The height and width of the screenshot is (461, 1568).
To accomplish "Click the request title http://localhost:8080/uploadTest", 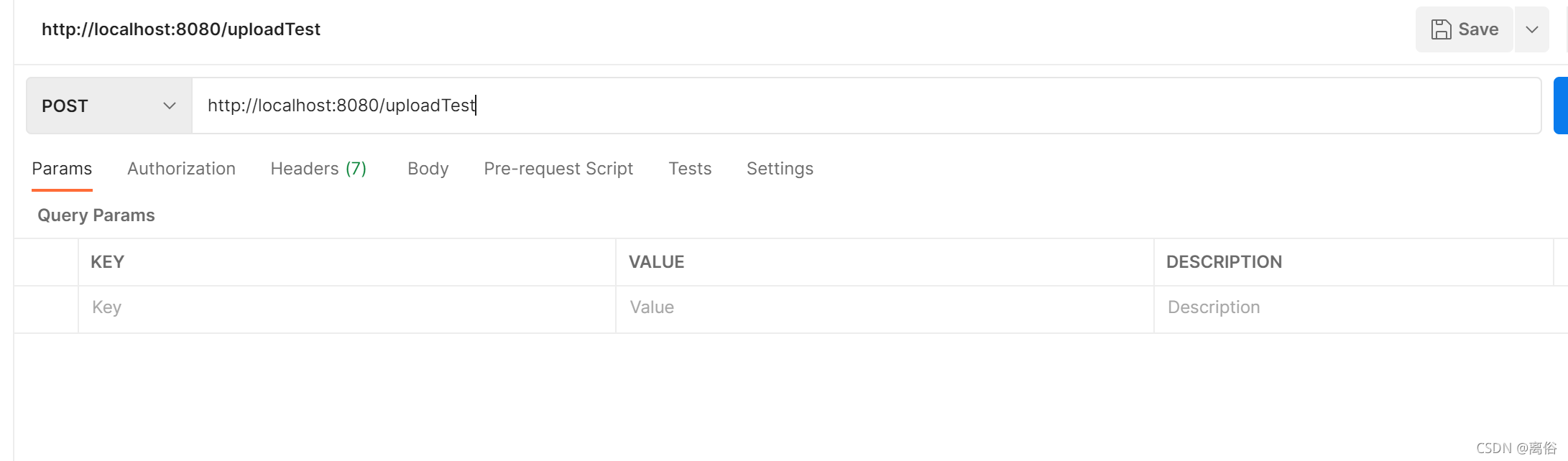I will (x=180, y=29).
